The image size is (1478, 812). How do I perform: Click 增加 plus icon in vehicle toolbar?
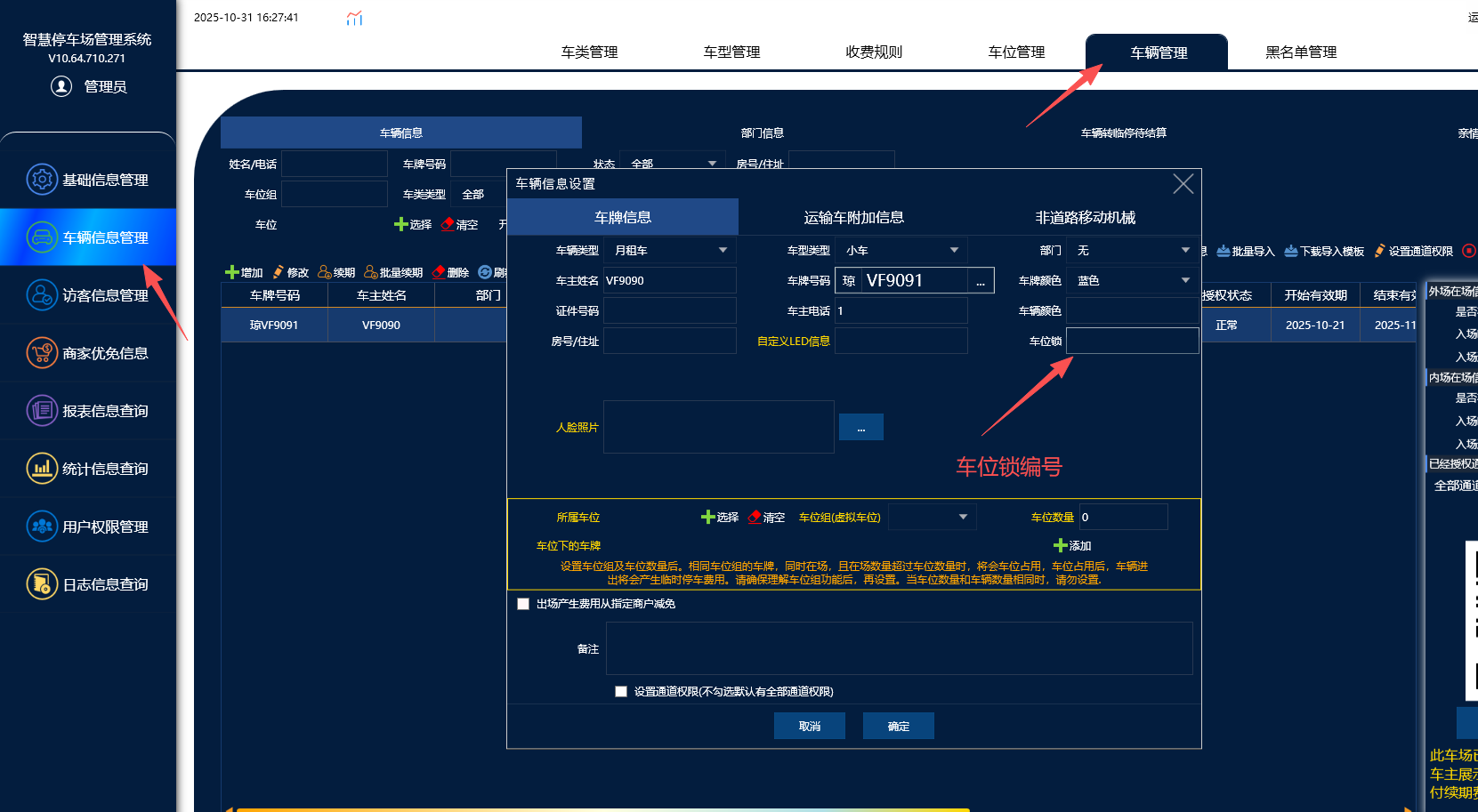232,272
